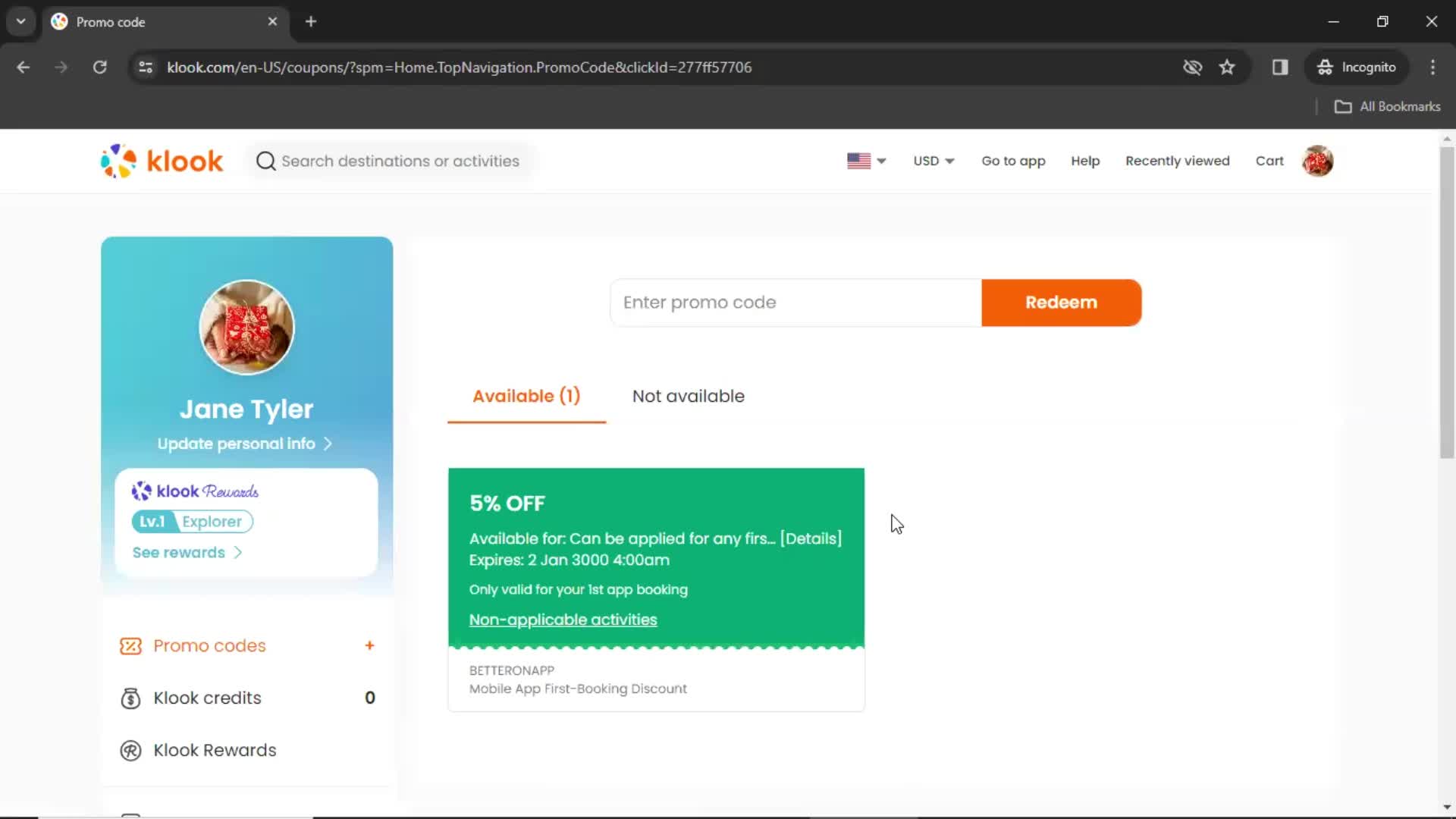Bookmark this page with the star icon
Viewport: 1456px width, 819px height.
[1227, 67]
